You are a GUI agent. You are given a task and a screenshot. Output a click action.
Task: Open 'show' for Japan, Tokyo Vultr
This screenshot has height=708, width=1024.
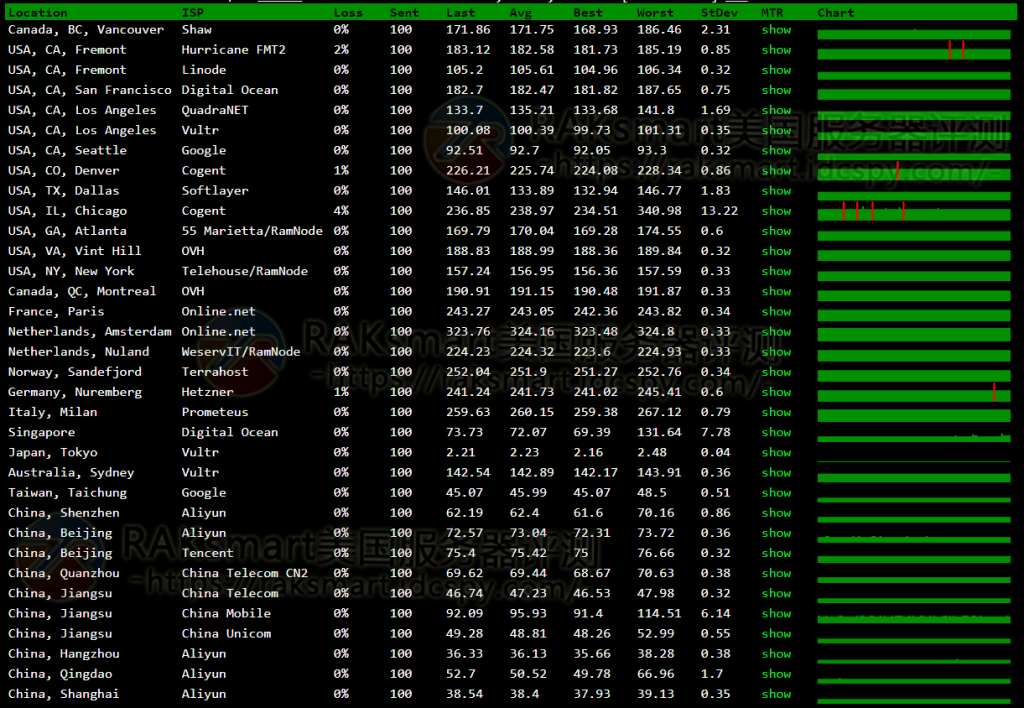776,453
